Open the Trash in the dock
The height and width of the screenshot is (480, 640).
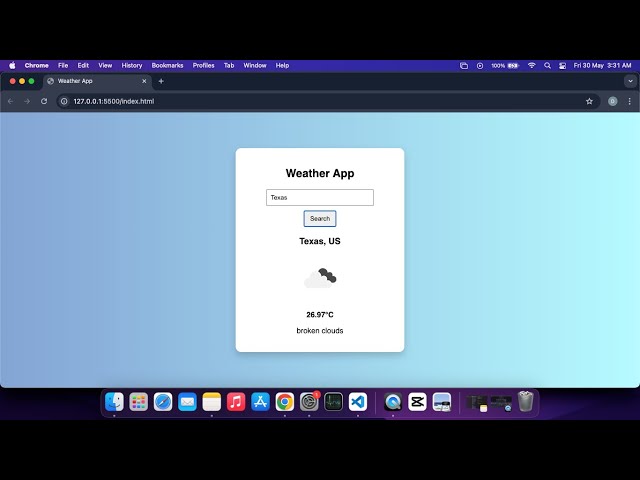pyautogui.click(x=526, y=402)
